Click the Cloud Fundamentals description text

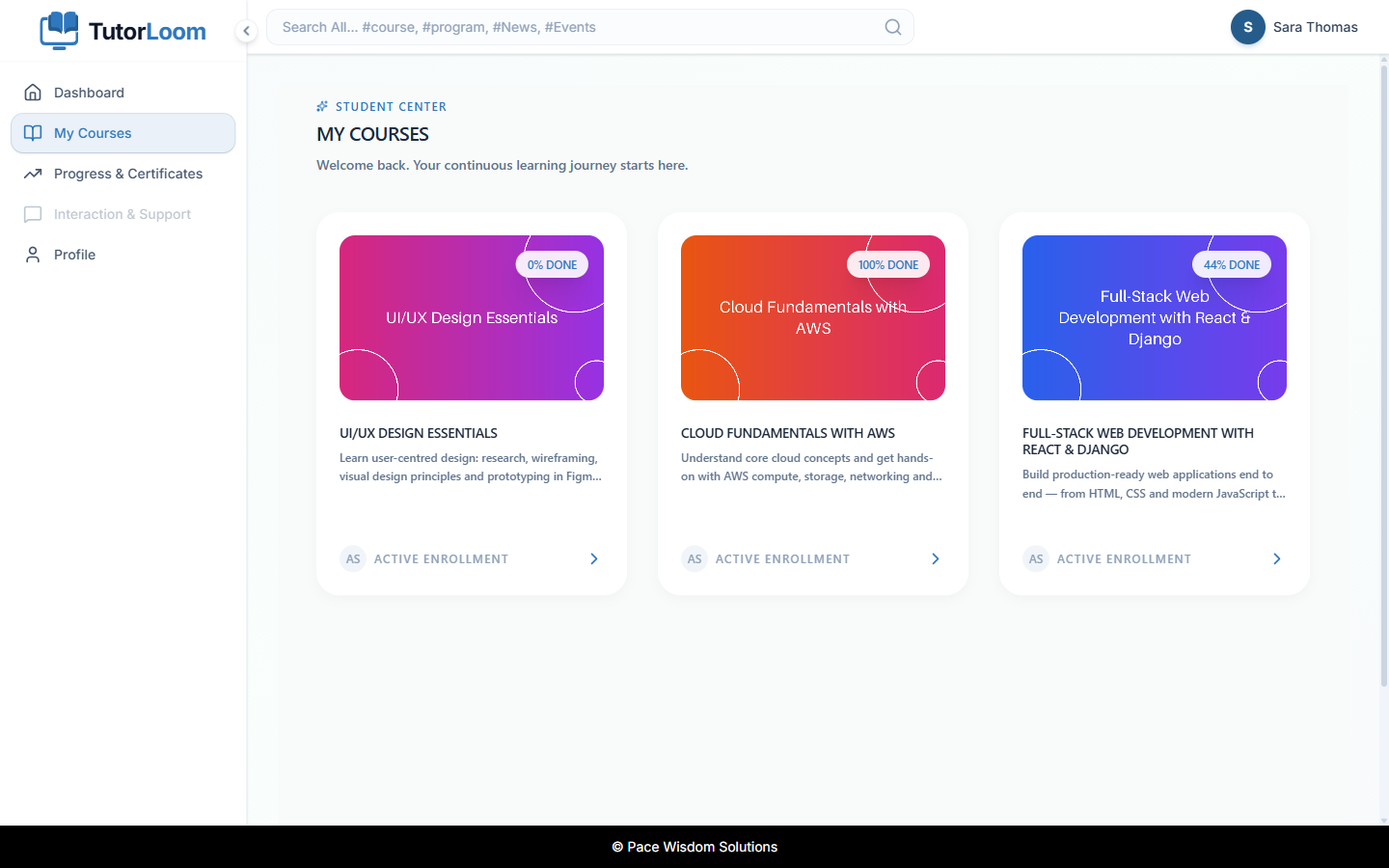[x=812, y=467]
